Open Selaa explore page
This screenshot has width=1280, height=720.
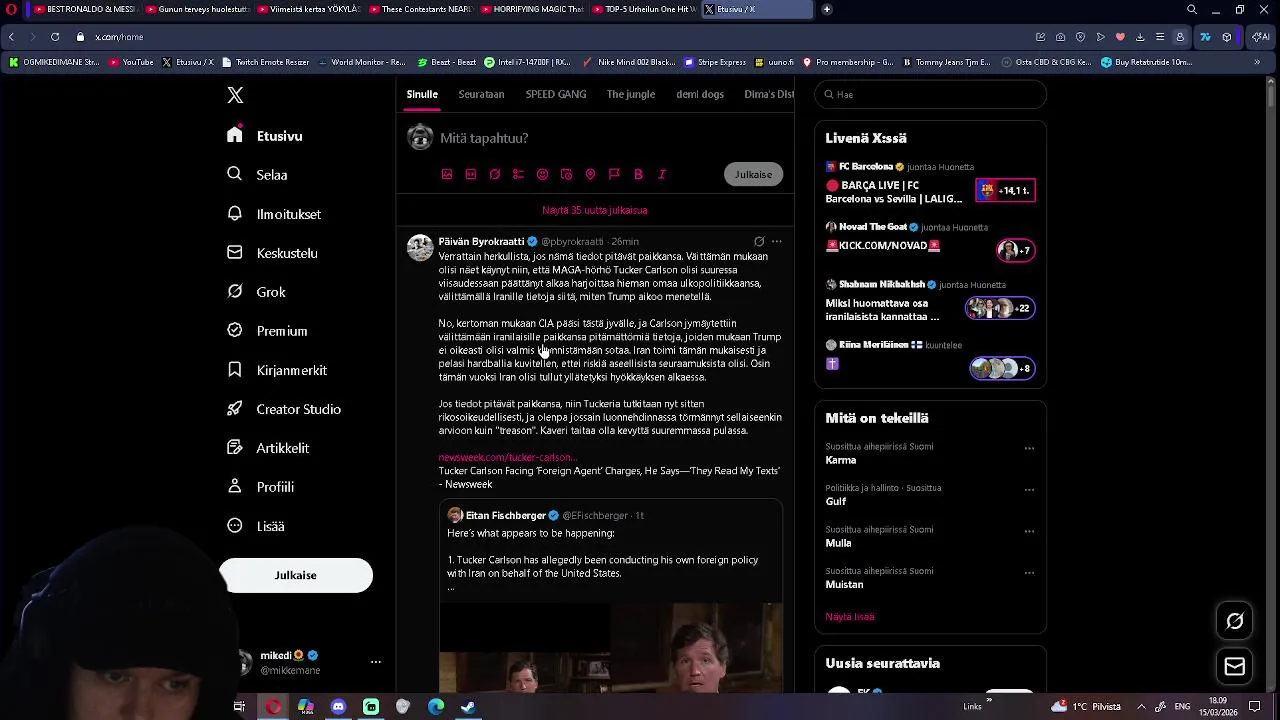tap(257, 174)
